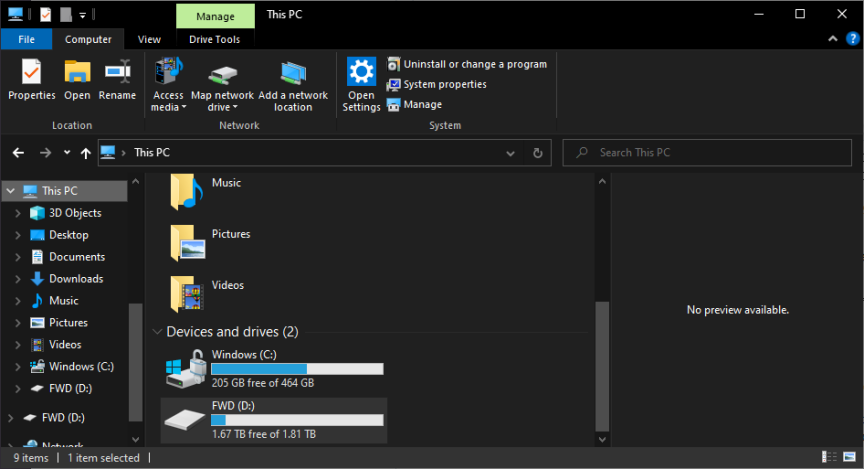Click the Properties ribbon icon

pos(32,73)
